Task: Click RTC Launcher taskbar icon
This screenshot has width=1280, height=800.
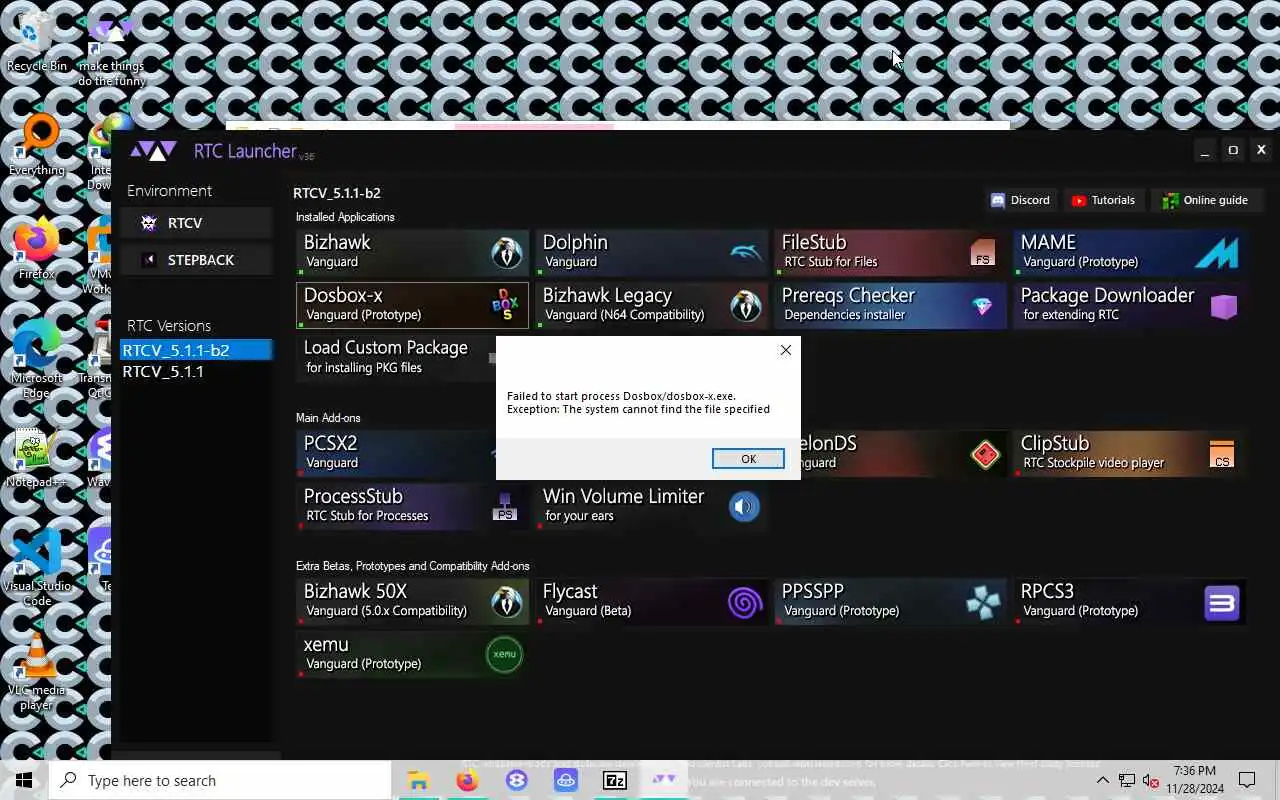Action: 664,780
